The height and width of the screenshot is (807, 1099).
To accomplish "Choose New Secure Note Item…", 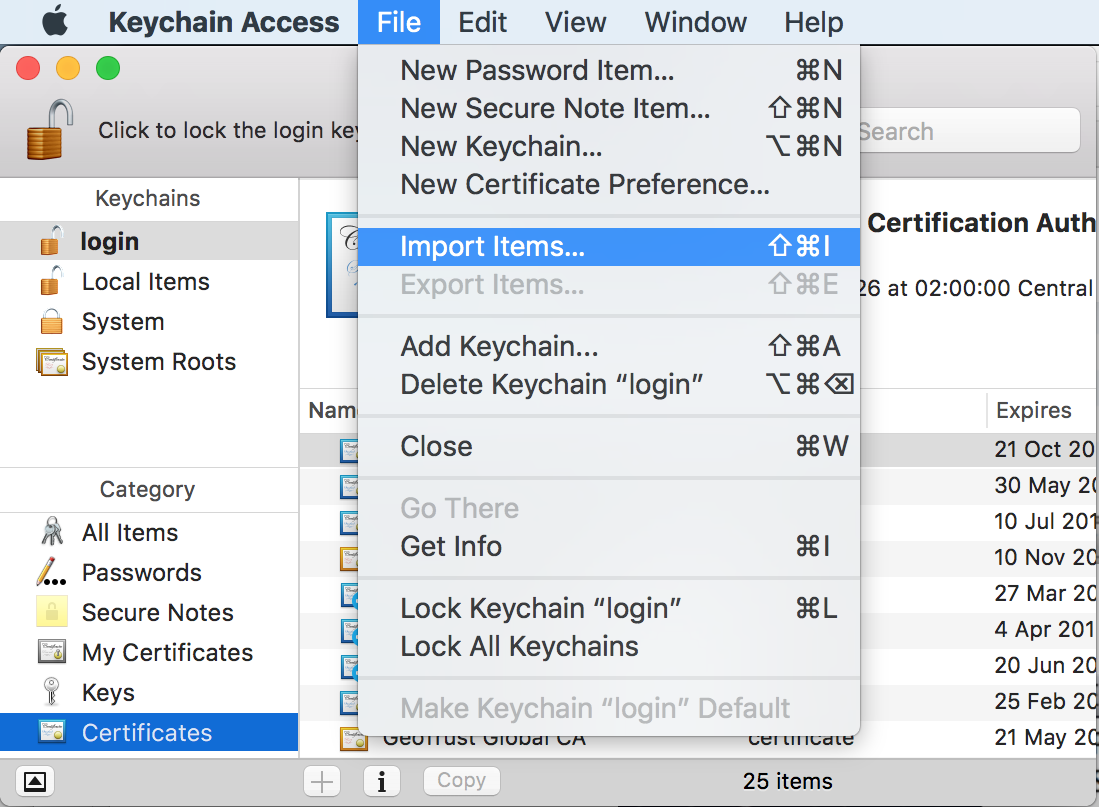I will coord(609,108).
